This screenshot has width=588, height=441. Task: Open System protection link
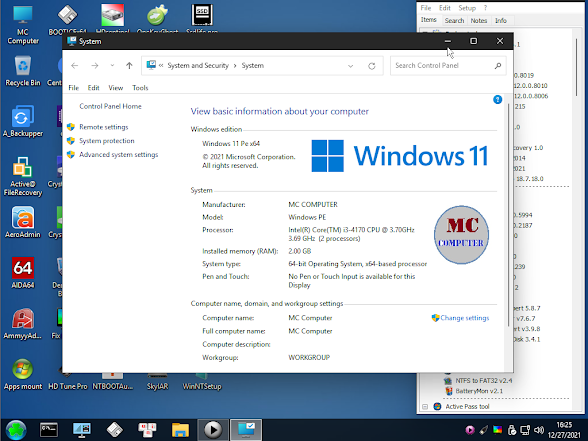point(107,141)
